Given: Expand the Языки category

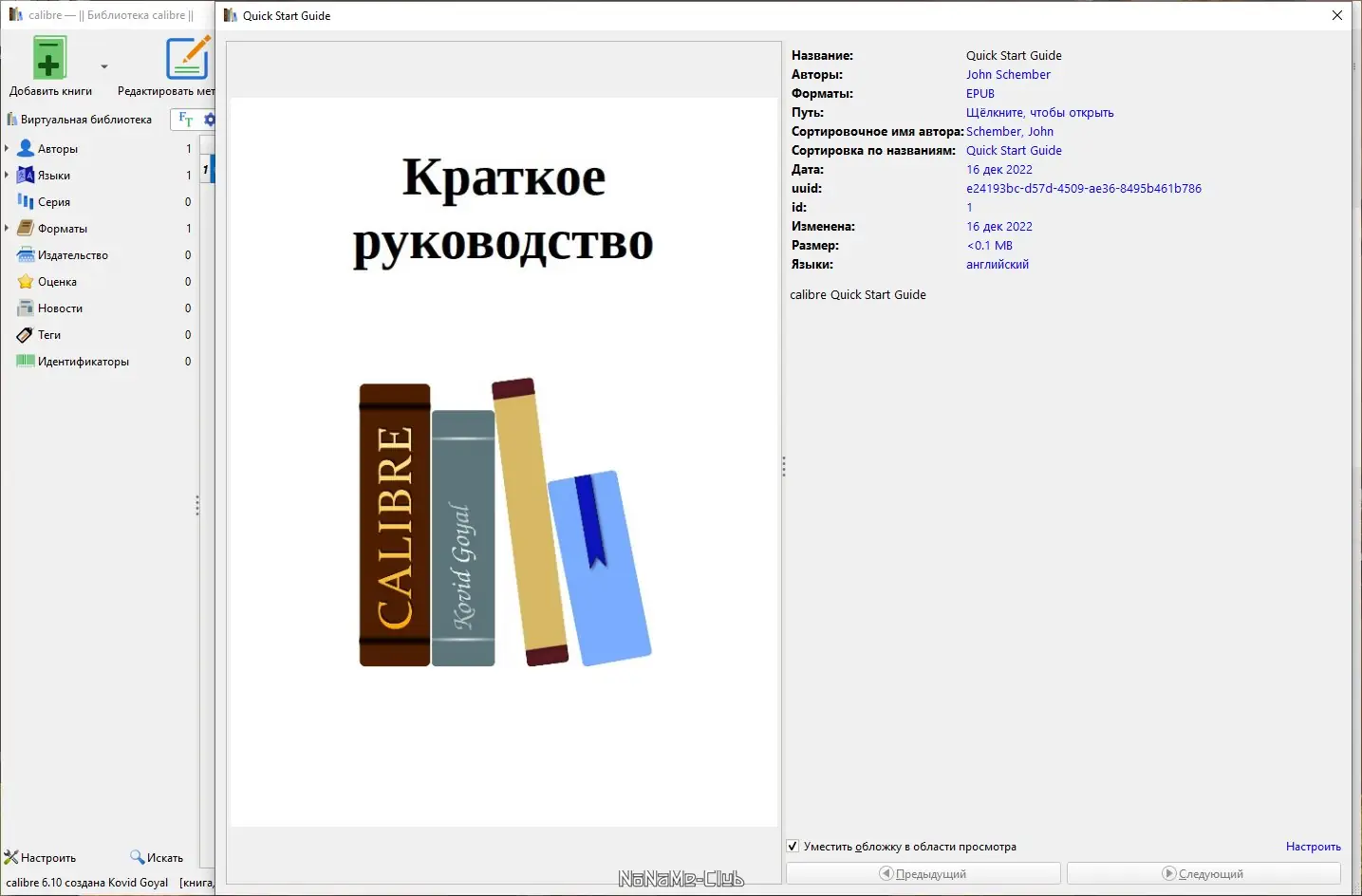Looking at the screenshot, I should coord(7,175).
